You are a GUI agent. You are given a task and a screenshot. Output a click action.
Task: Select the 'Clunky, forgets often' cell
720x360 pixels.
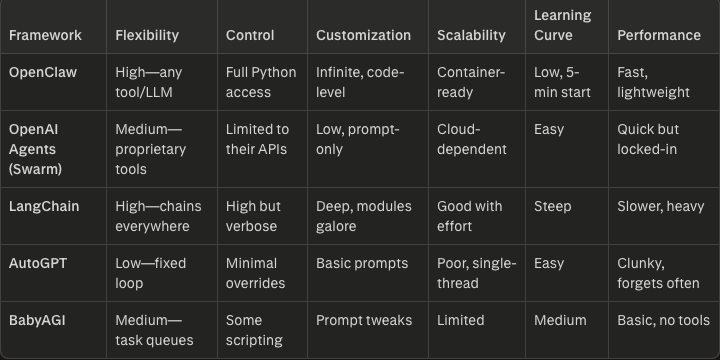point(658,273)
